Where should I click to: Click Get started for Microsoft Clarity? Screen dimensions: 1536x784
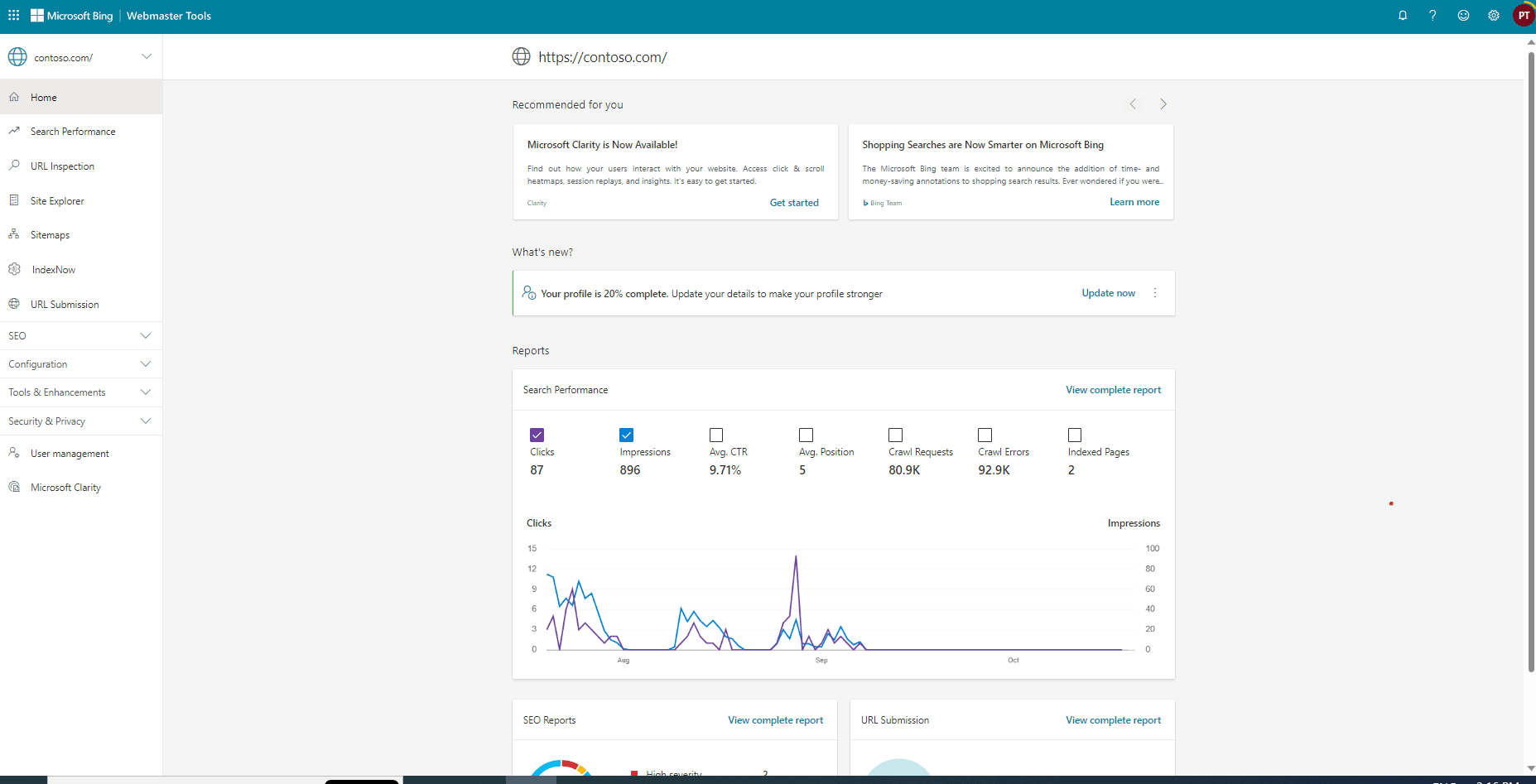pos(793,203)
